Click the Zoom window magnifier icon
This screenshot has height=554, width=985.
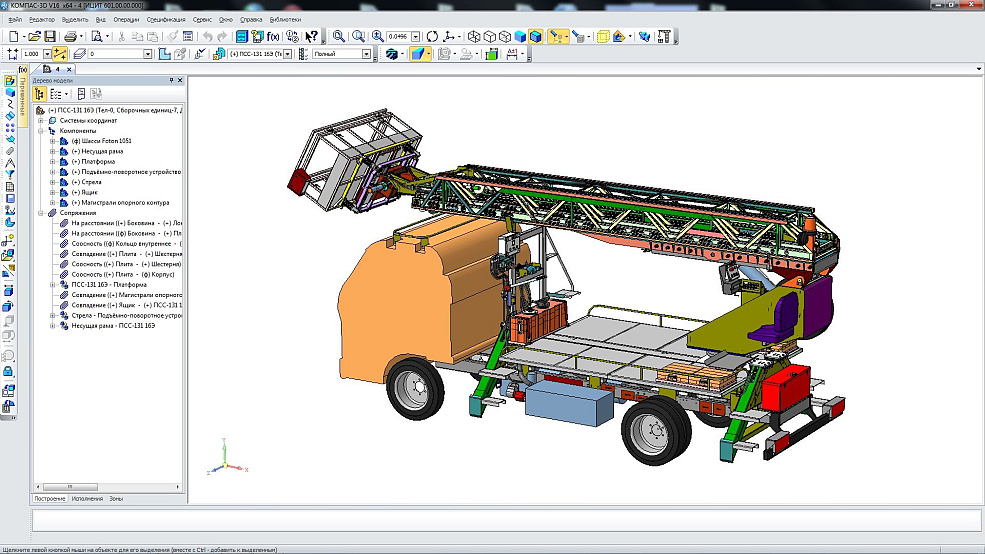click(339, 36)
